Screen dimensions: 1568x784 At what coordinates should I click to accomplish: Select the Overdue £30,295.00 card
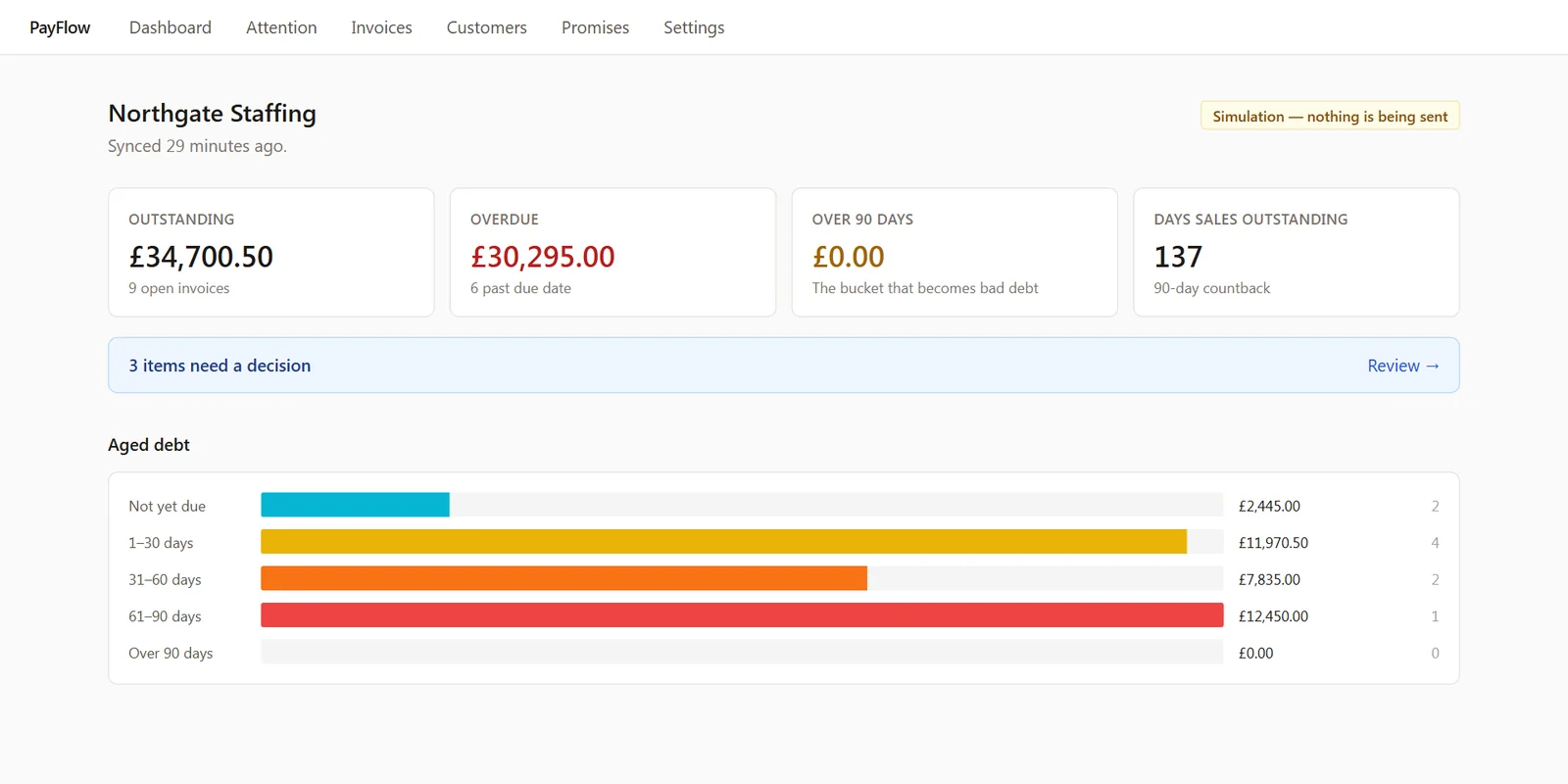tap(612, 252)
